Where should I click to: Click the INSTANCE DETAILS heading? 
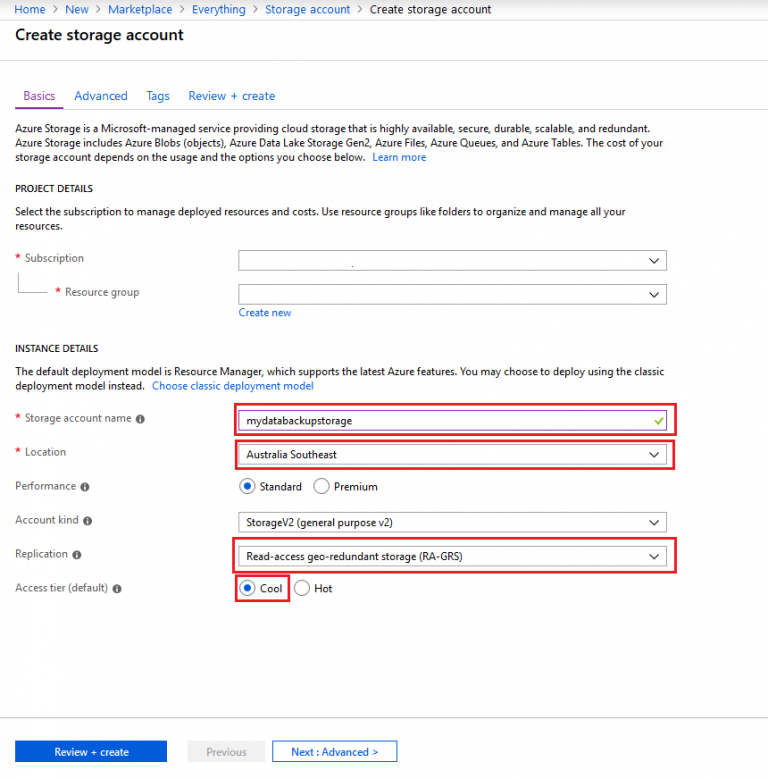tap(57, 349)
